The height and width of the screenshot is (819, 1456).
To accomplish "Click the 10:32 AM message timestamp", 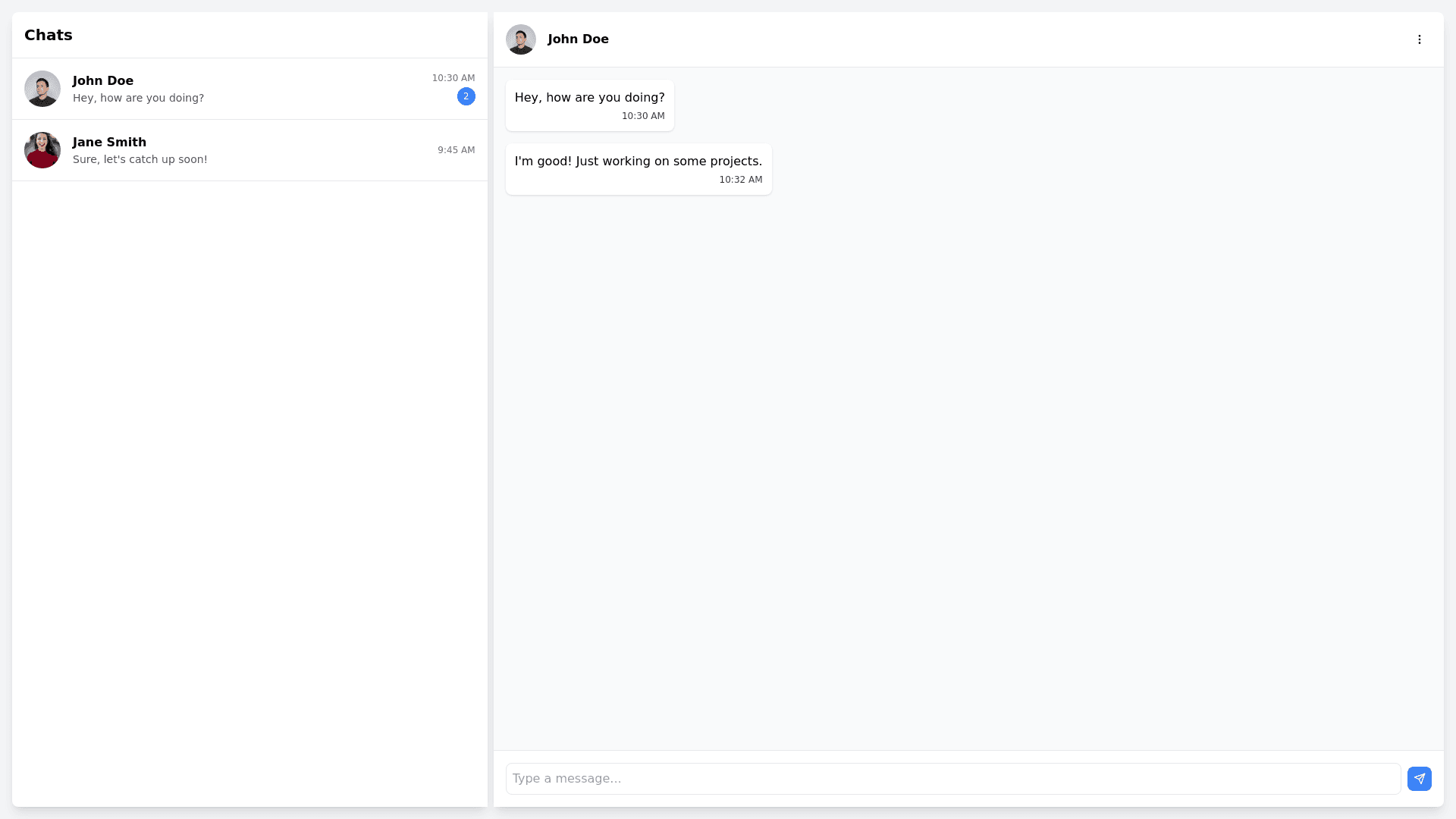I will pos(740,180).
